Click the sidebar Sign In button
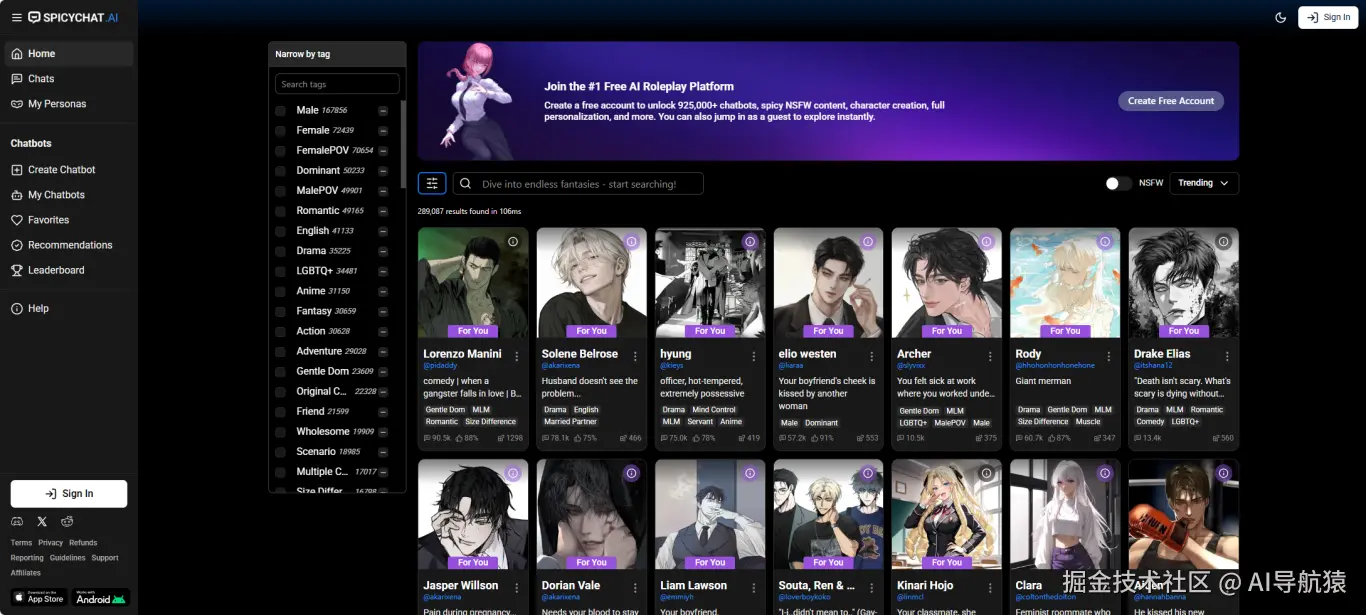 (69, 494)
